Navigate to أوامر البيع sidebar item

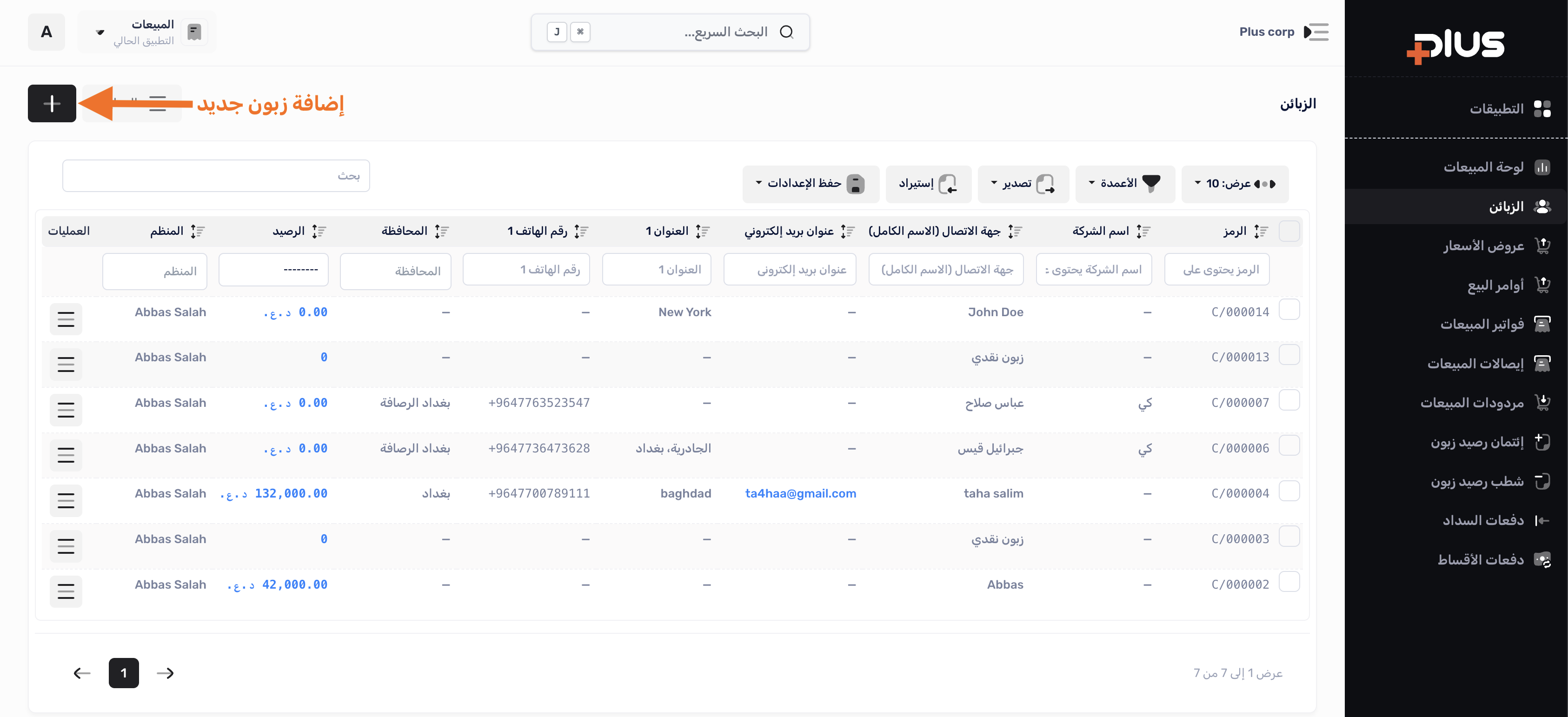(1495, 285)
